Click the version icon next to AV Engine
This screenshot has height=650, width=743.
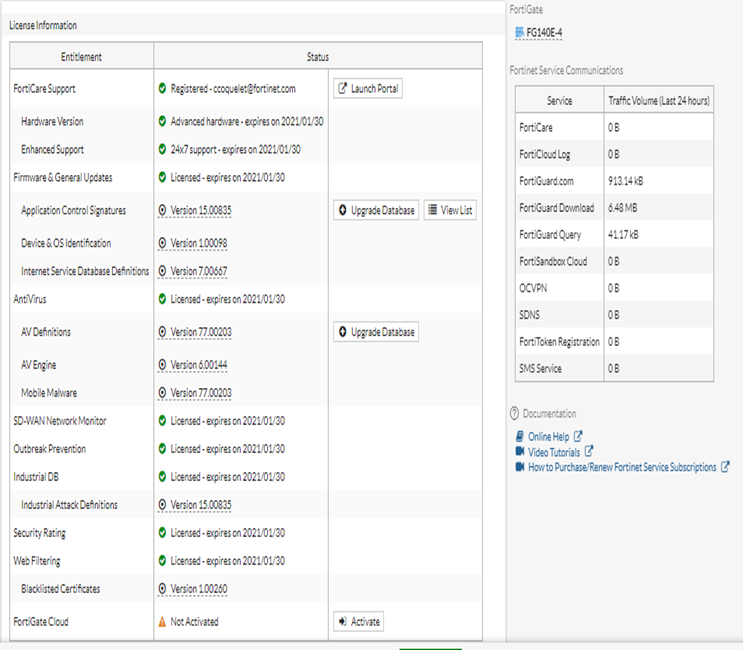162,366
